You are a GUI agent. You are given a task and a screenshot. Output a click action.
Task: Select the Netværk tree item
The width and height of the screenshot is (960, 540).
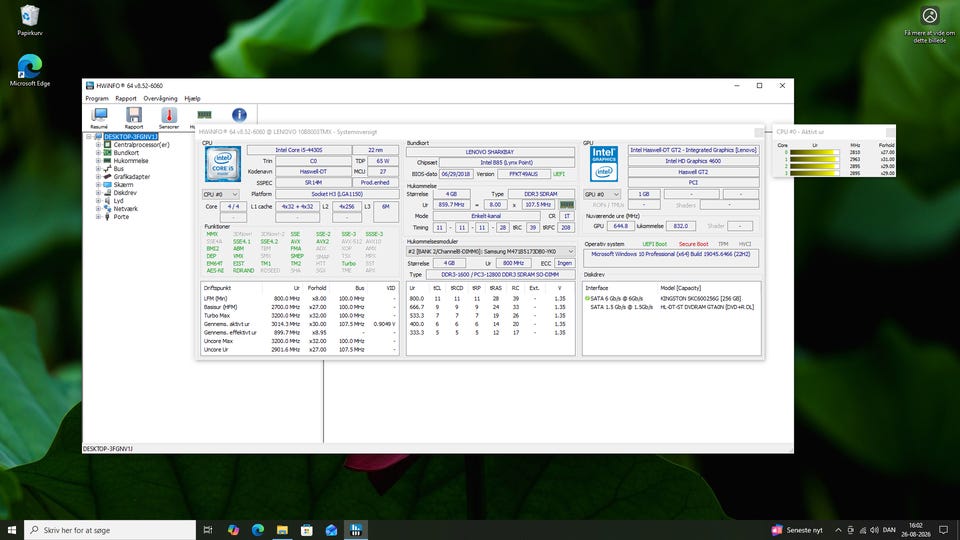click(126, 208)
